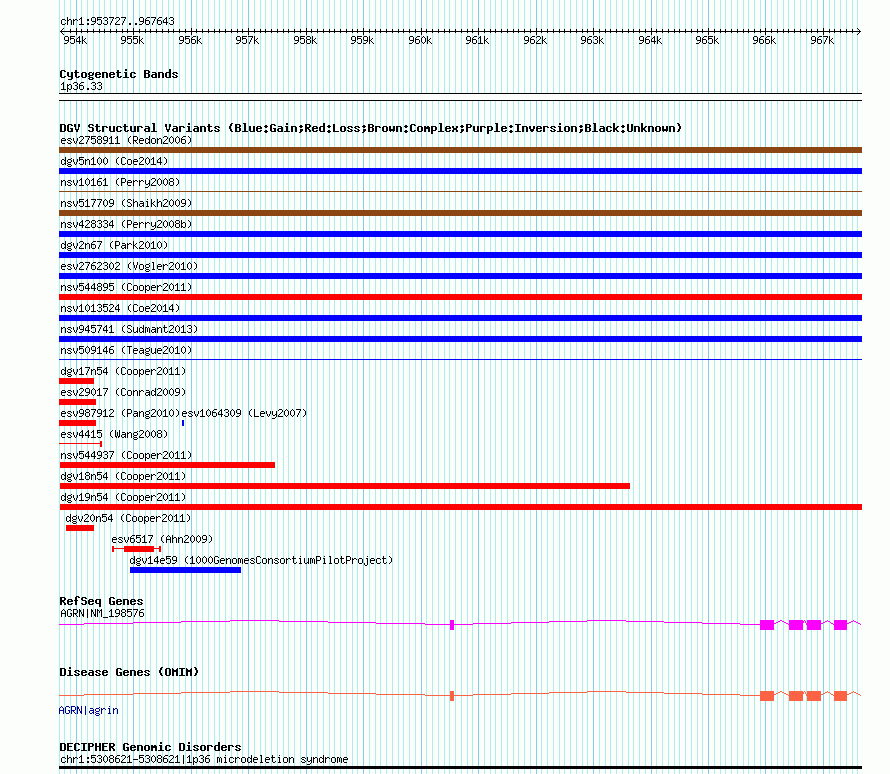Click the brown bar under nsv517709

pyautogui.click(x=460, y=213)
